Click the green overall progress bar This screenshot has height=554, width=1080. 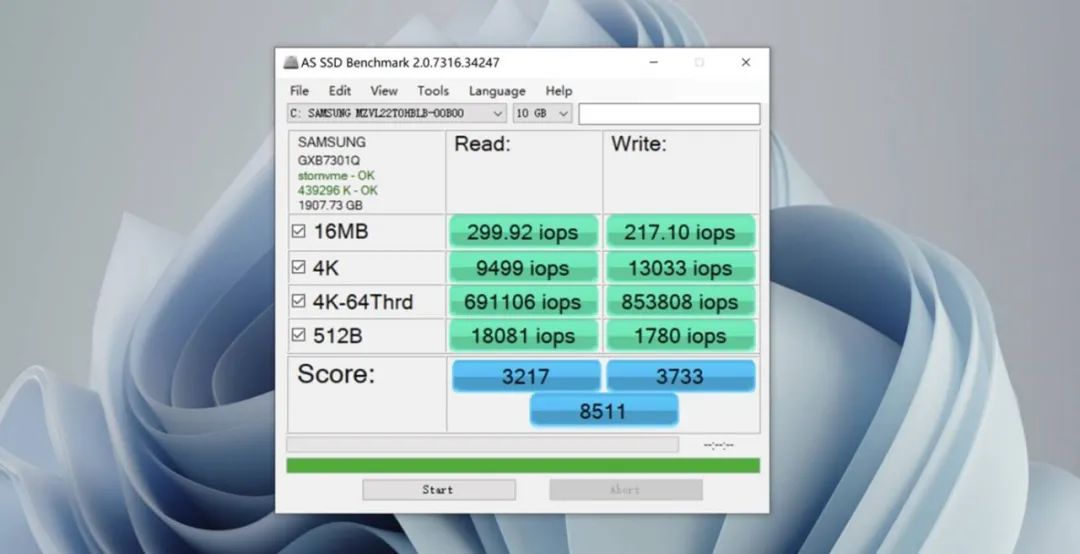pyautogui.click(x=523, y=466)
